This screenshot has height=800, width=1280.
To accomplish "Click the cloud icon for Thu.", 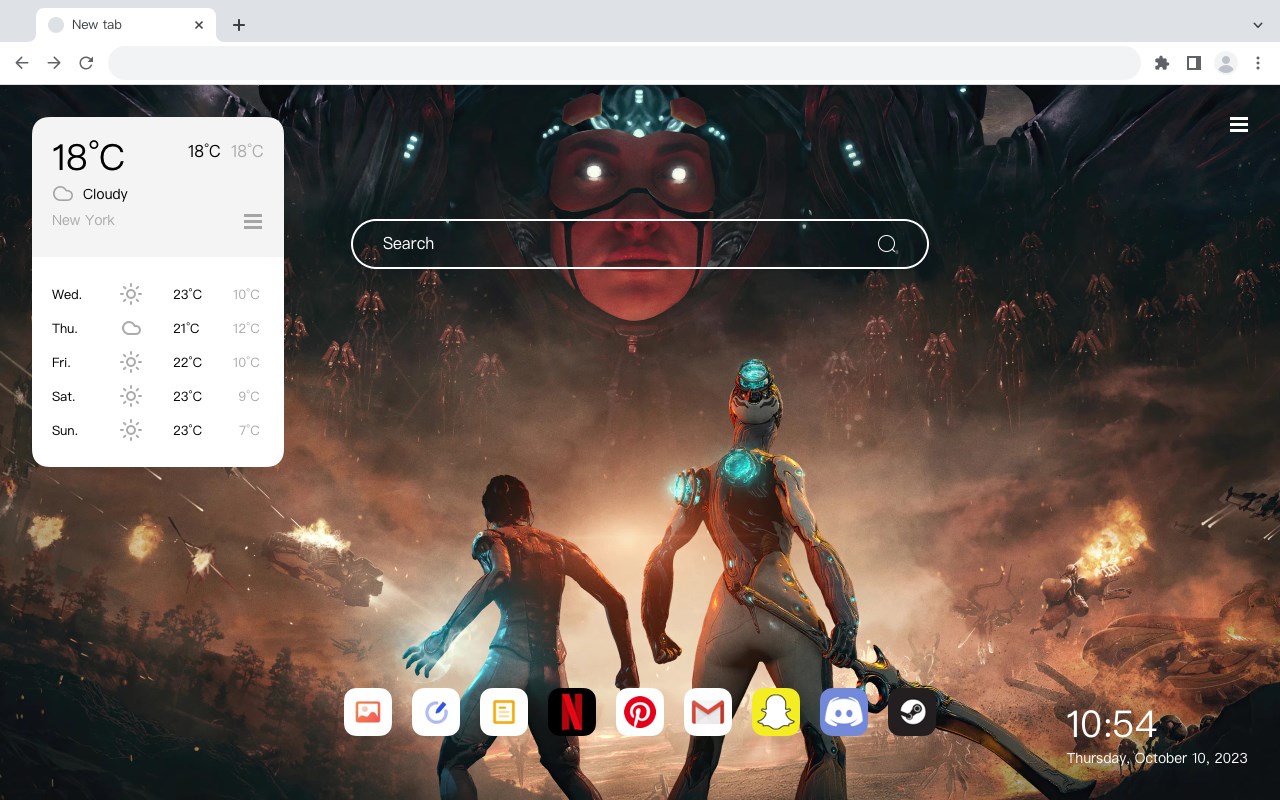I will click(131, 328).
